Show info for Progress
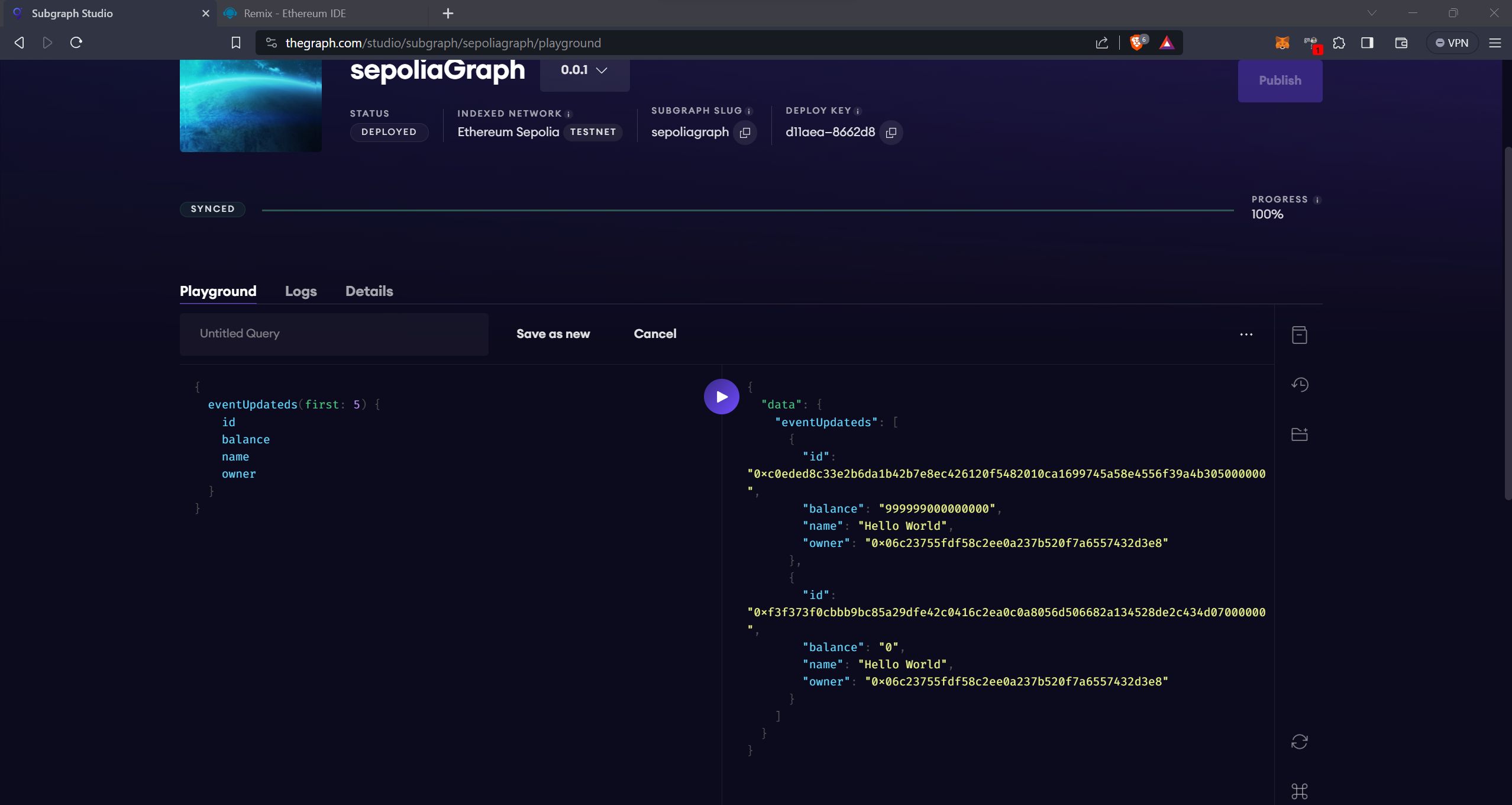The image size is (1512, 805). [x=1317, y=200]
